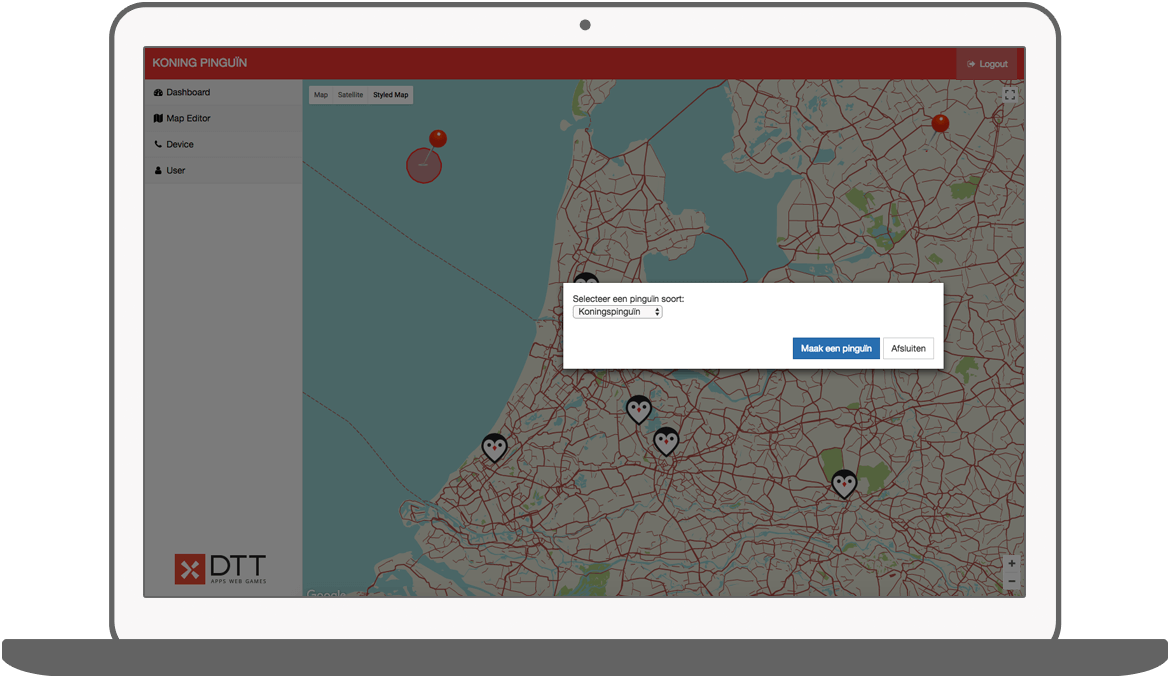Click the KONING PINGUÏN header title
Screen dimensions: 1170x678
pos(199,63)
